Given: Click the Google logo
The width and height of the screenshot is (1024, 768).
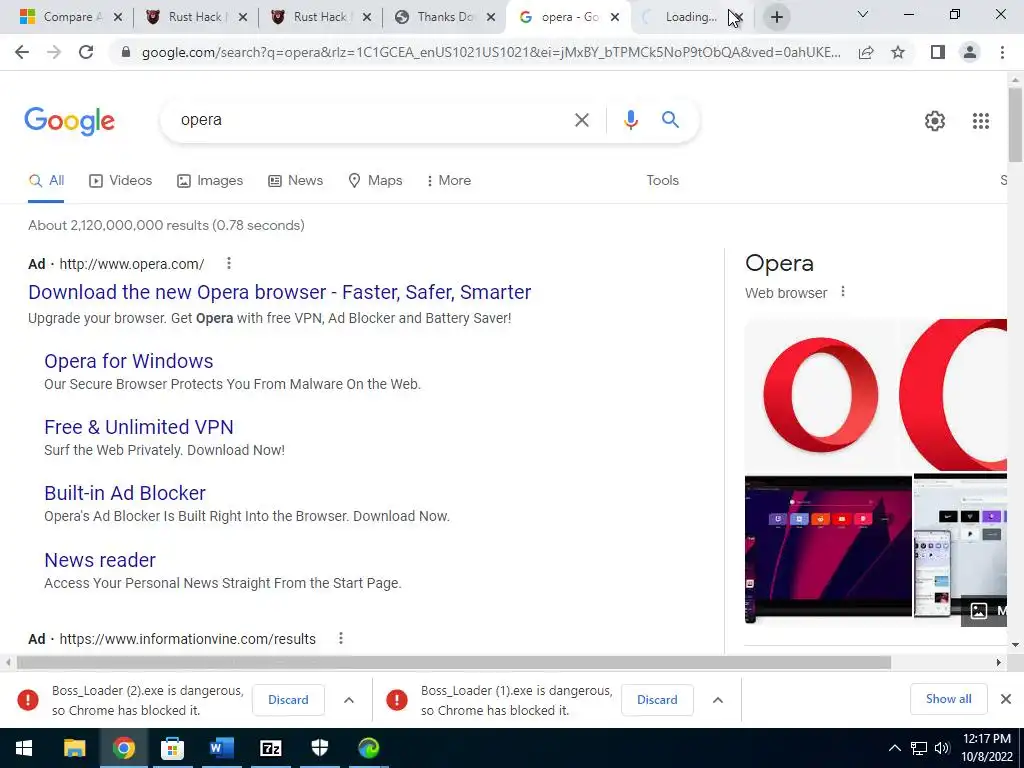Looking at the screenshot, I should (69, 121).
